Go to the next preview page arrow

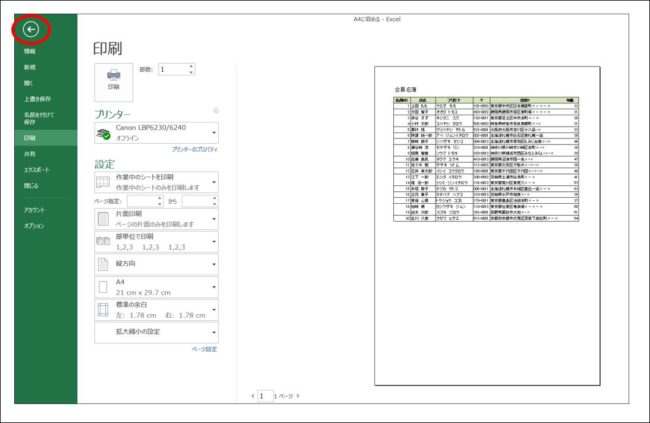click(298, 396)
